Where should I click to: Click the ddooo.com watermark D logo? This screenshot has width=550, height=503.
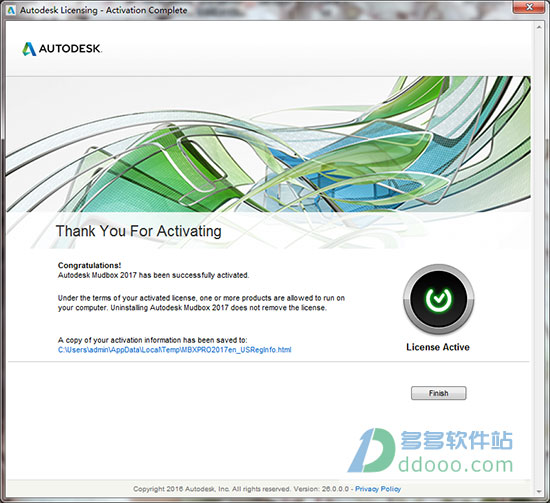(371, 450)
